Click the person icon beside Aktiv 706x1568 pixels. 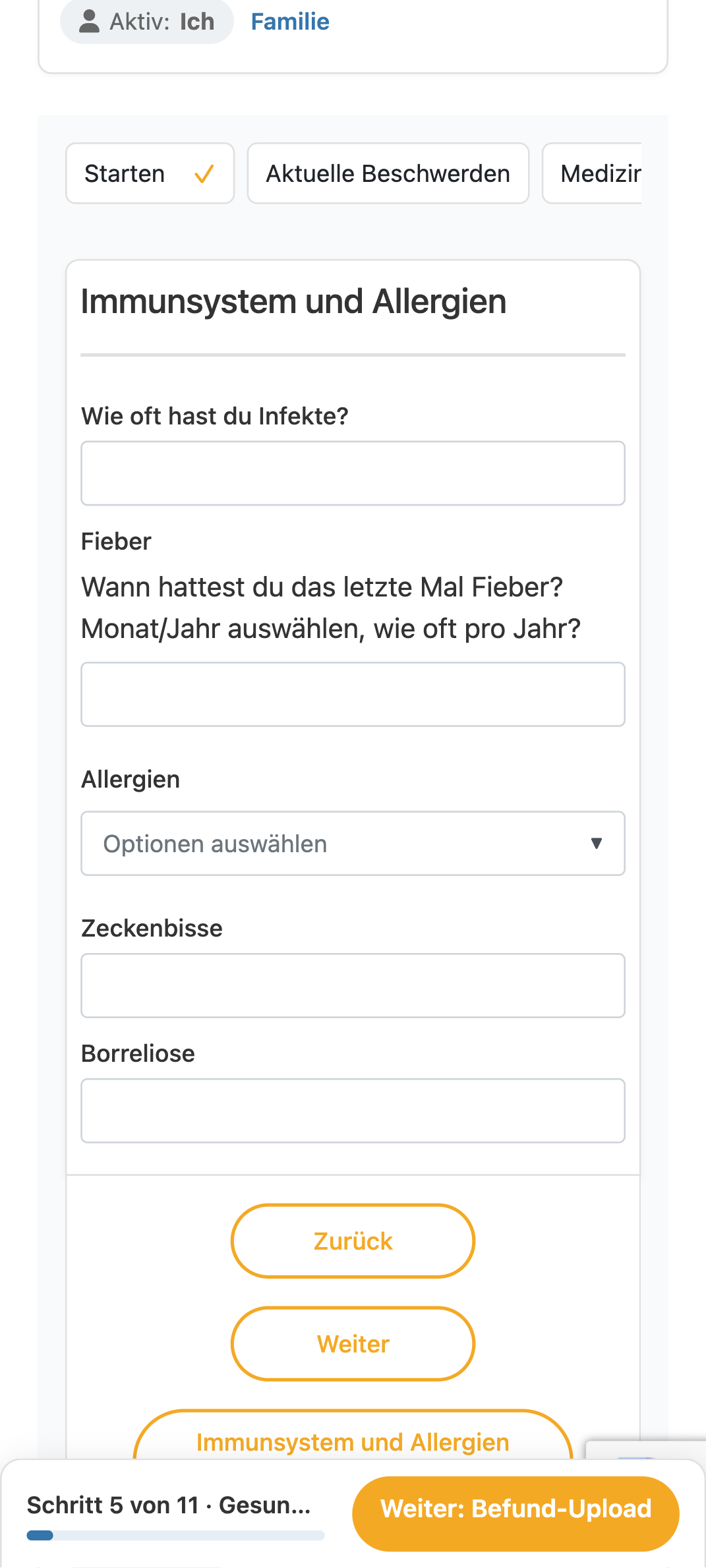[x=89, y=21]
